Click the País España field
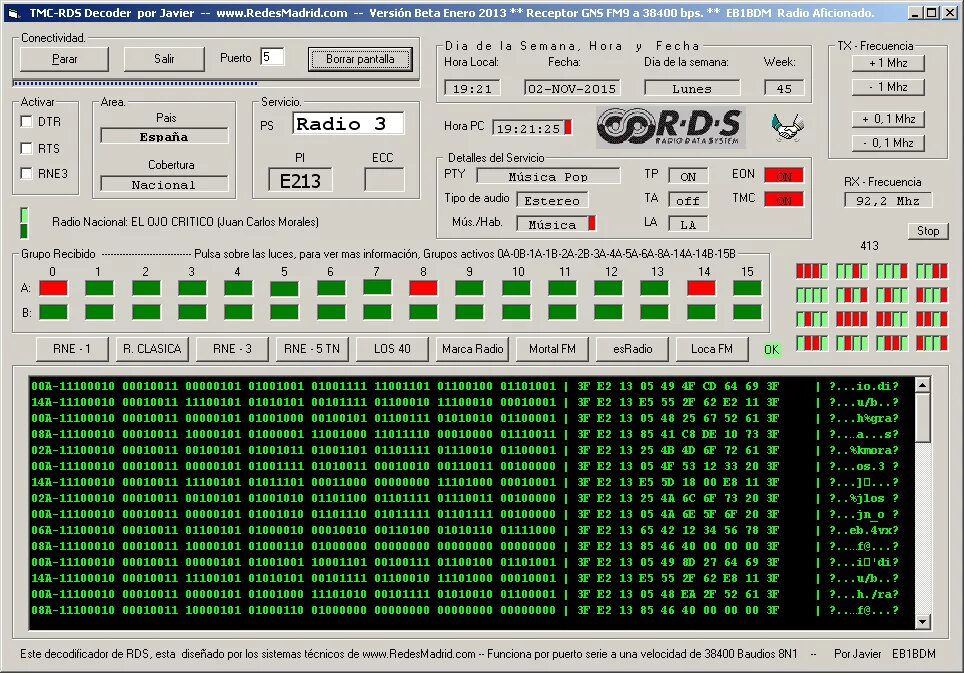This screenshot has height=673, width=964. [x=164, y=136]
